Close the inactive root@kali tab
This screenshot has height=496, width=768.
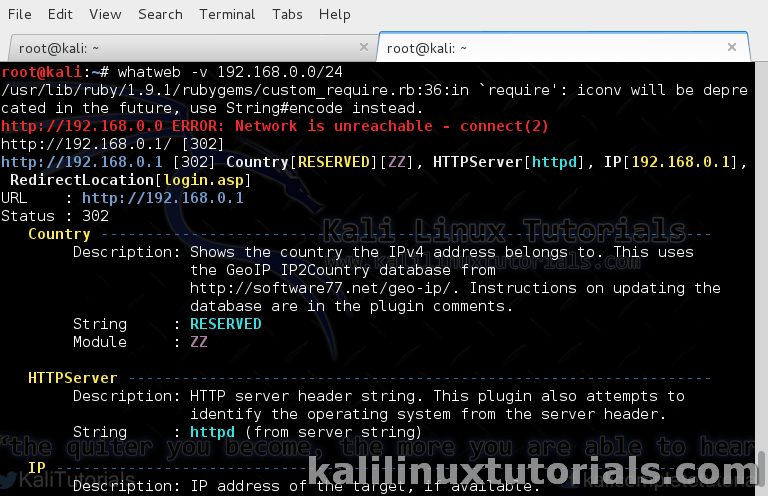point(363,48)
